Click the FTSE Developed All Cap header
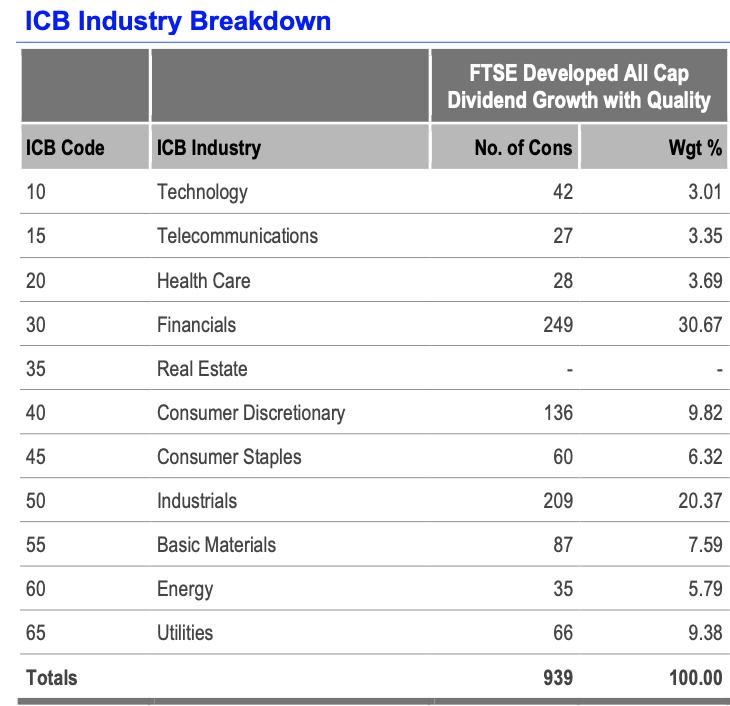This screenshot has width=730, height=706. coord(579,87)
